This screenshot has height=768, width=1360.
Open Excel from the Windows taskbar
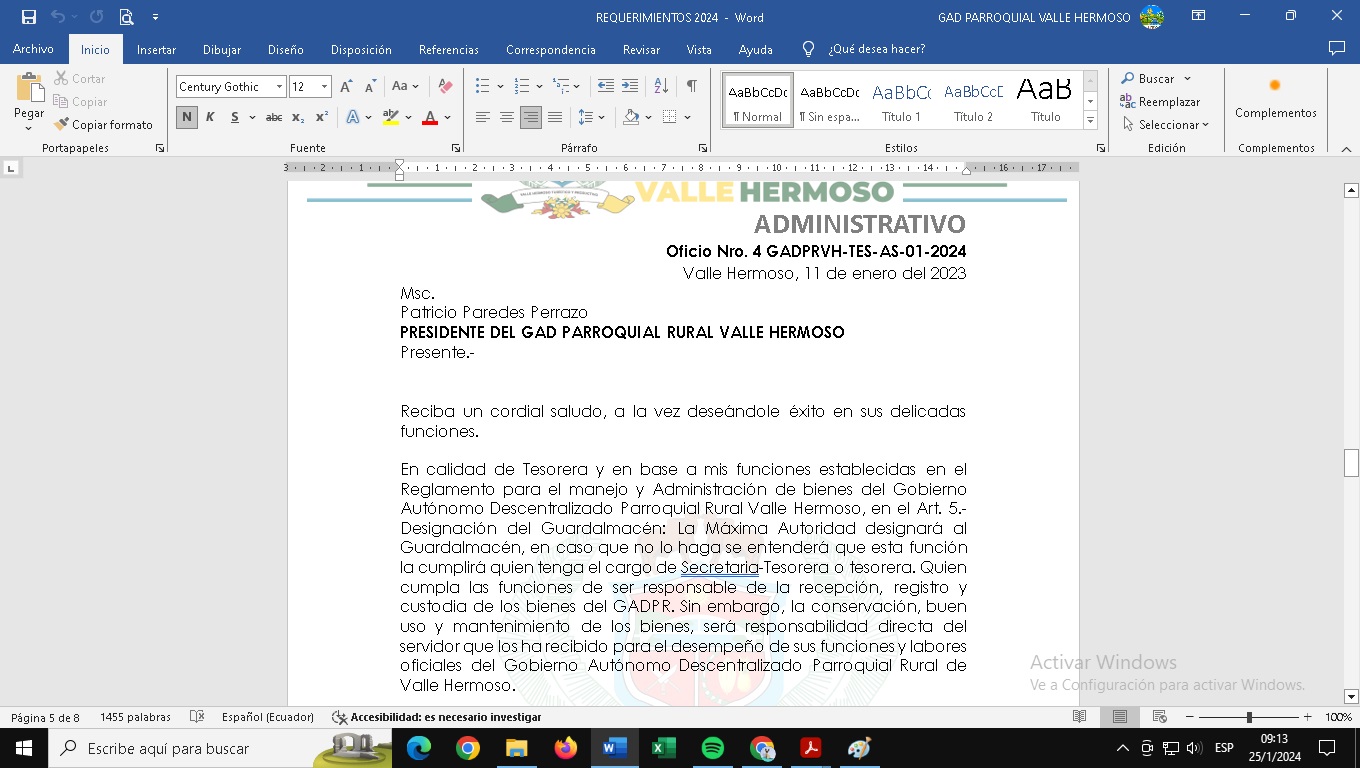click(x=663, y=748)
